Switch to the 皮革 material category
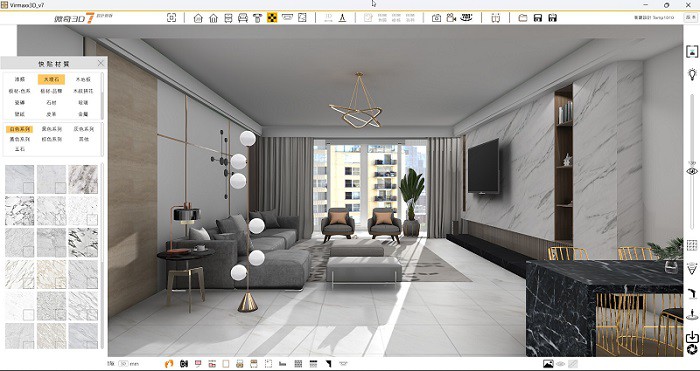The width and height of the screenshot is (700, 371). coord(51,114)
